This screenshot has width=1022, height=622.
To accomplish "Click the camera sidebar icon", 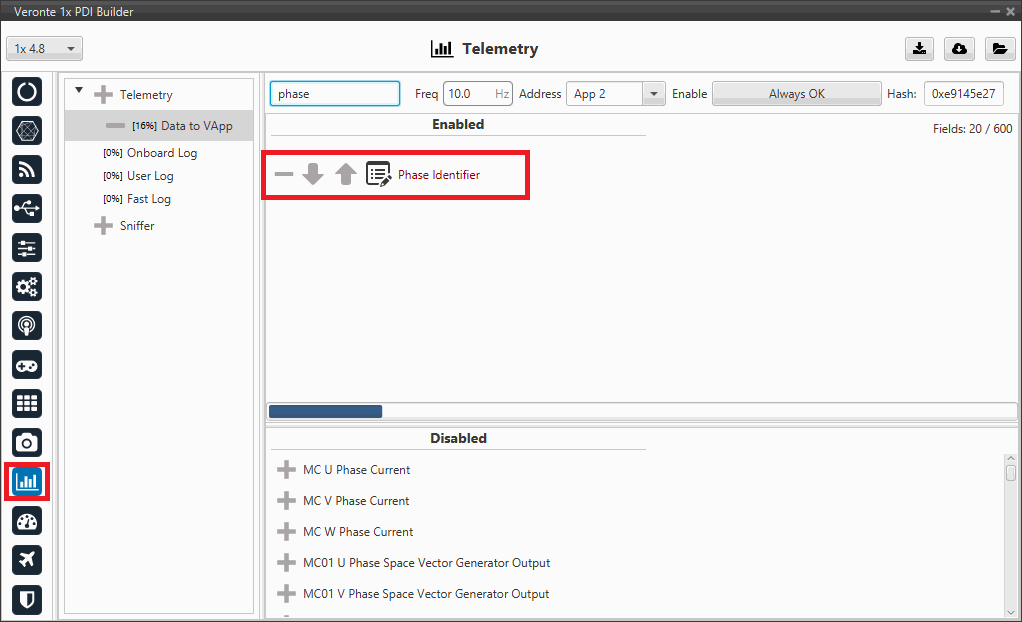I will click(27, 443).
